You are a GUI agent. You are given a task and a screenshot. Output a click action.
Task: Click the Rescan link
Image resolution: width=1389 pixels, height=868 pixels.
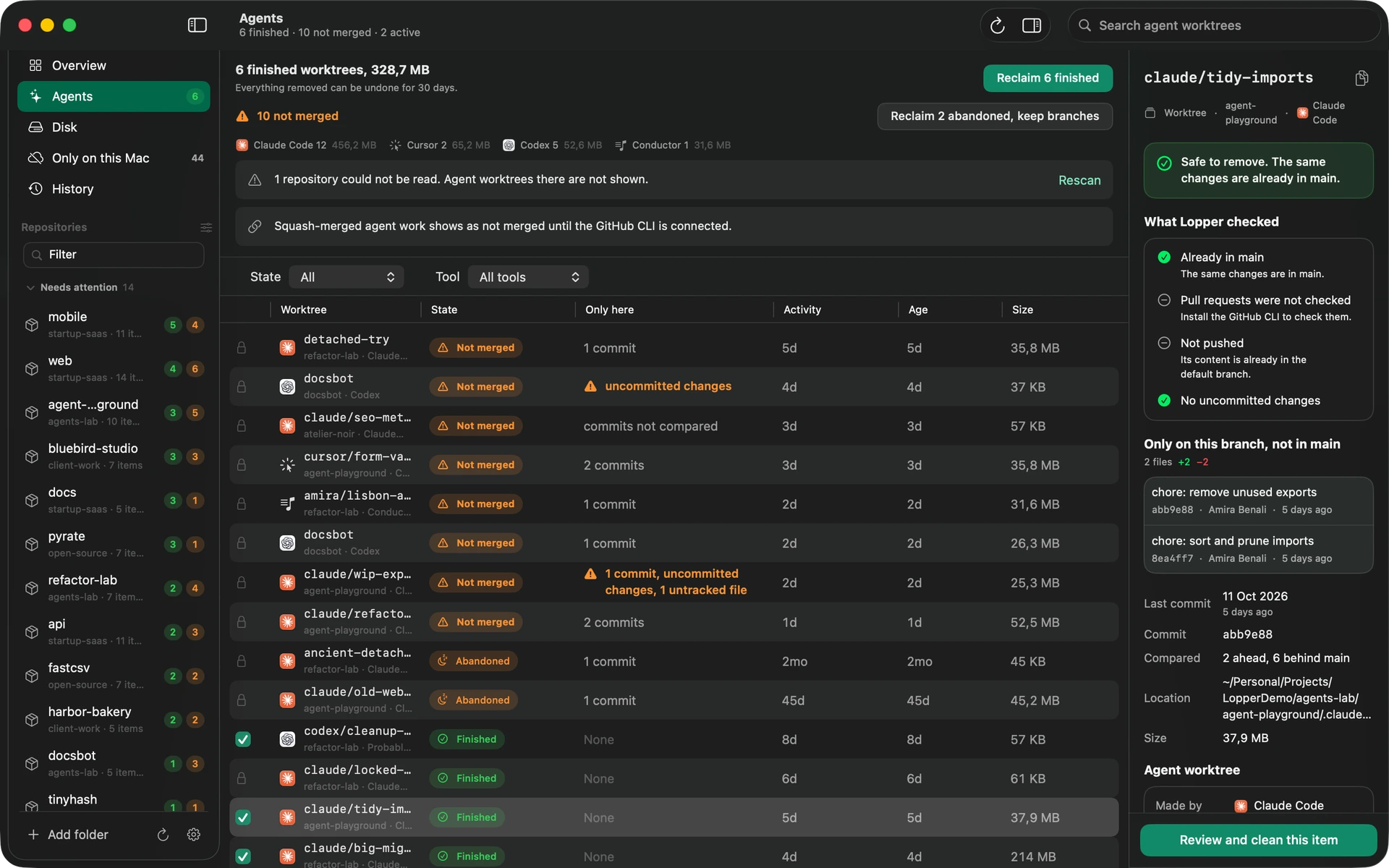[1079, 180]
